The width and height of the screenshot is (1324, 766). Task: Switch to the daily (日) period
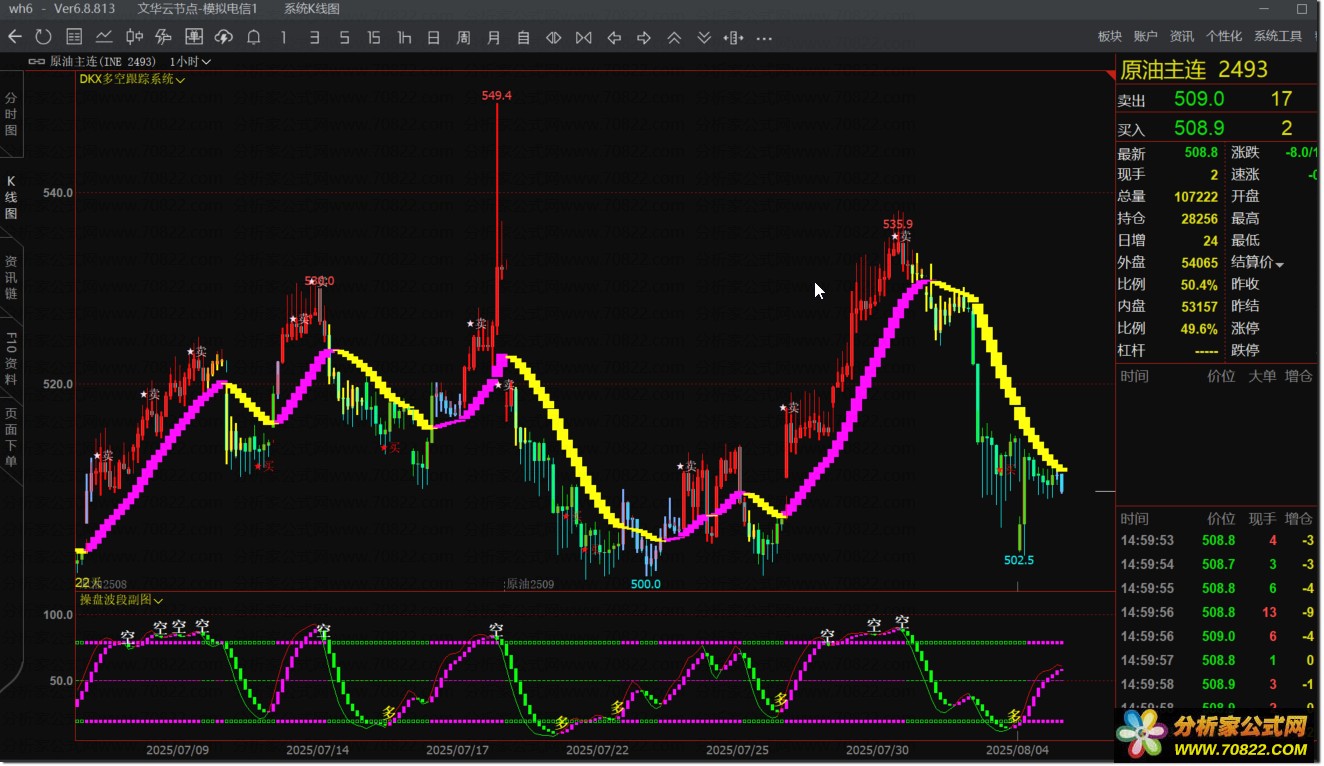433,37
